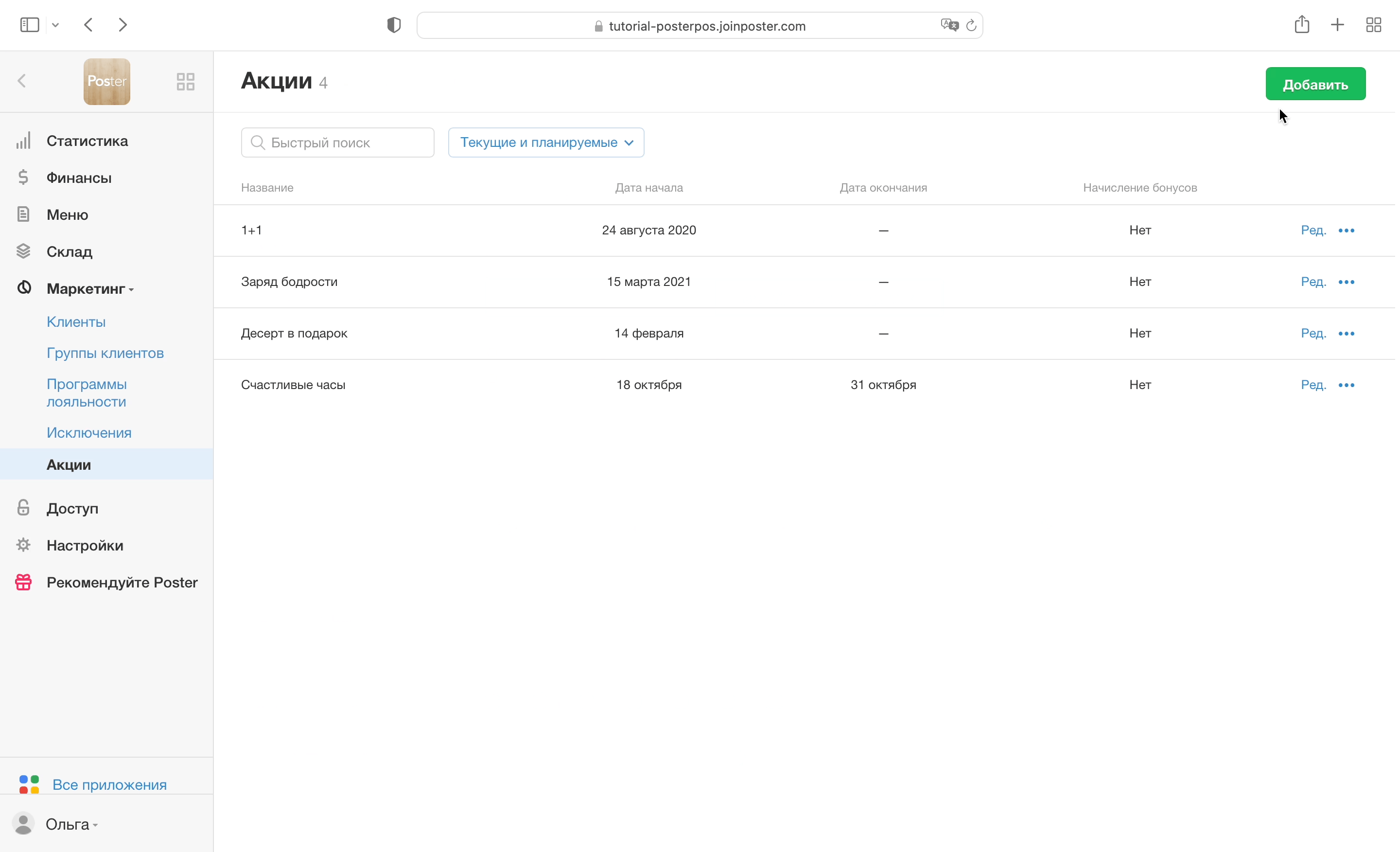The image size is (1400, 852).
Task: Open Программы лояльности submenu item
Action: pyautogui.click(x=87, y=393)
